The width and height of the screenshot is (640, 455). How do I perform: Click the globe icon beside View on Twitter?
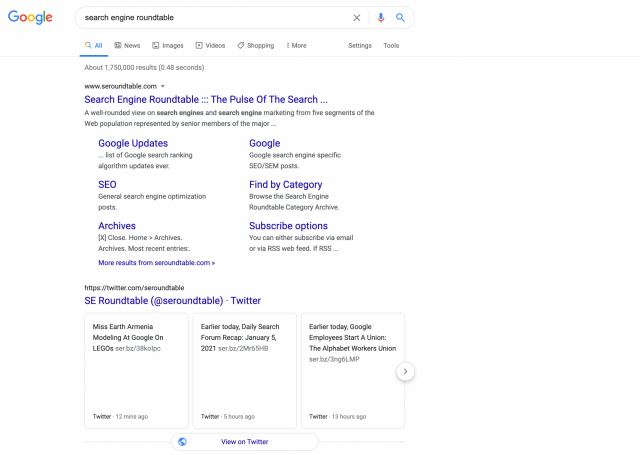pyautogui.click(x=182, y=442)
